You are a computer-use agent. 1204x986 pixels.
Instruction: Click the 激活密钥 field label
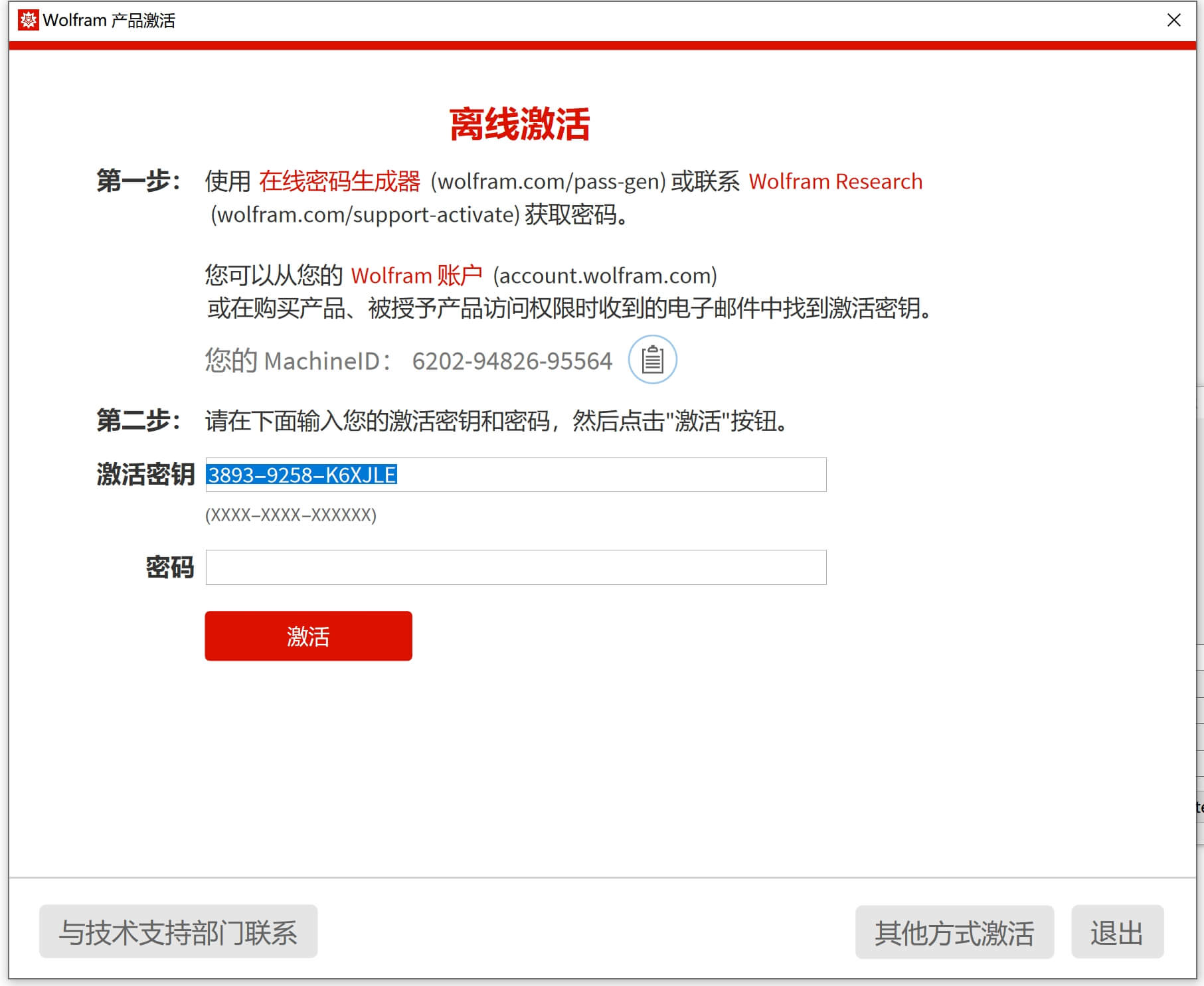(x=145, y=474)
